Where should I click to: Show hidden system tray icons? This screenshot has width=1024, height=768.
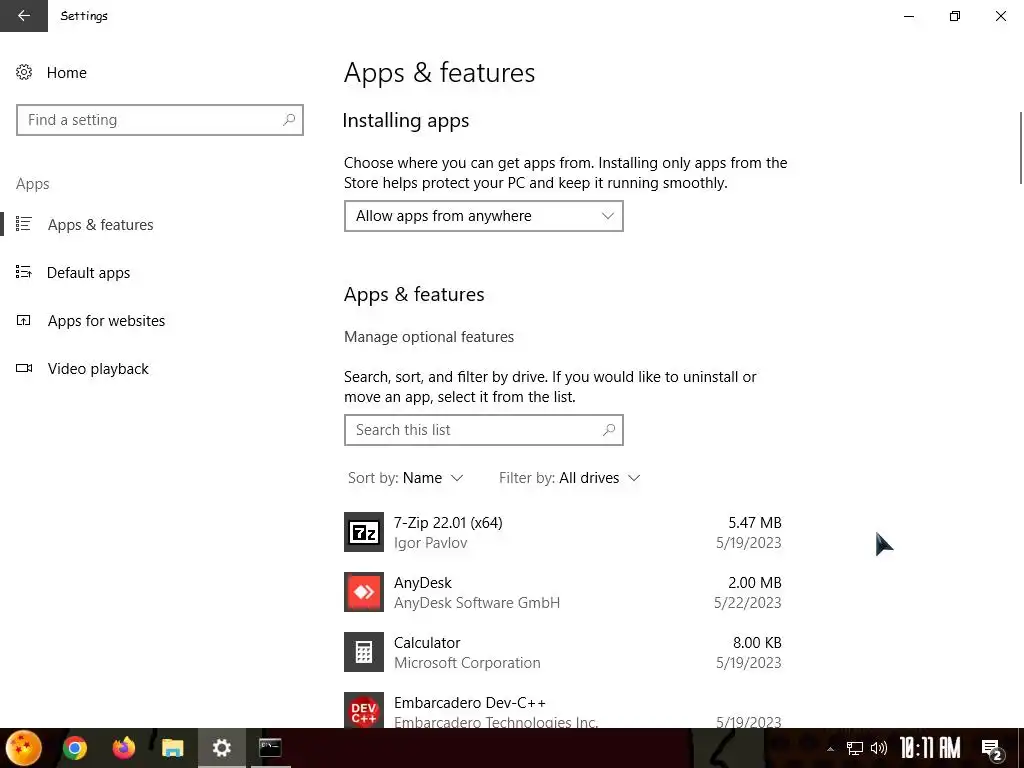coord(830,748)
